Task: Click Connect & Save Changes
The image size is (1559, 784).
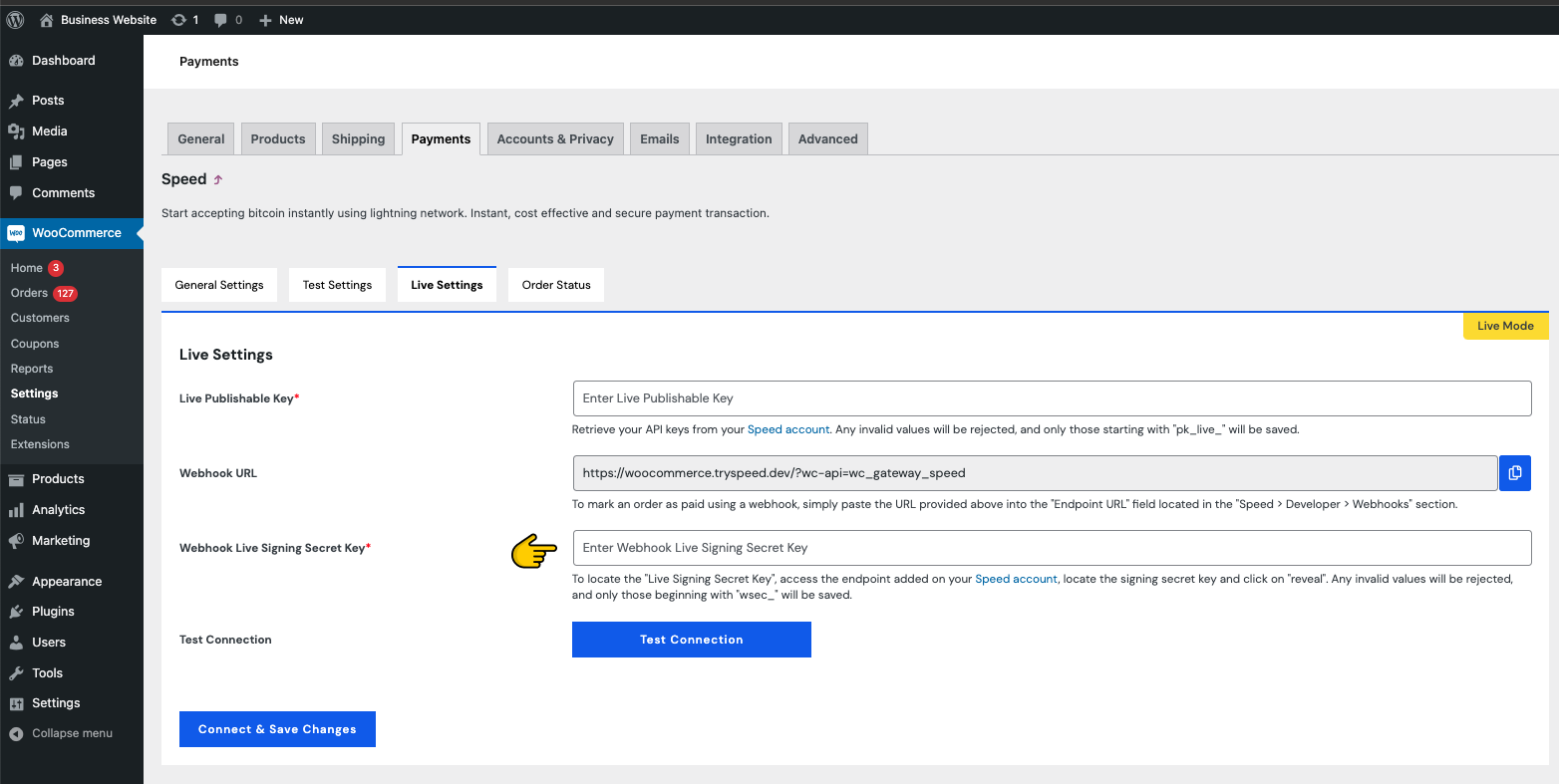Action: (x=277, y=729)
